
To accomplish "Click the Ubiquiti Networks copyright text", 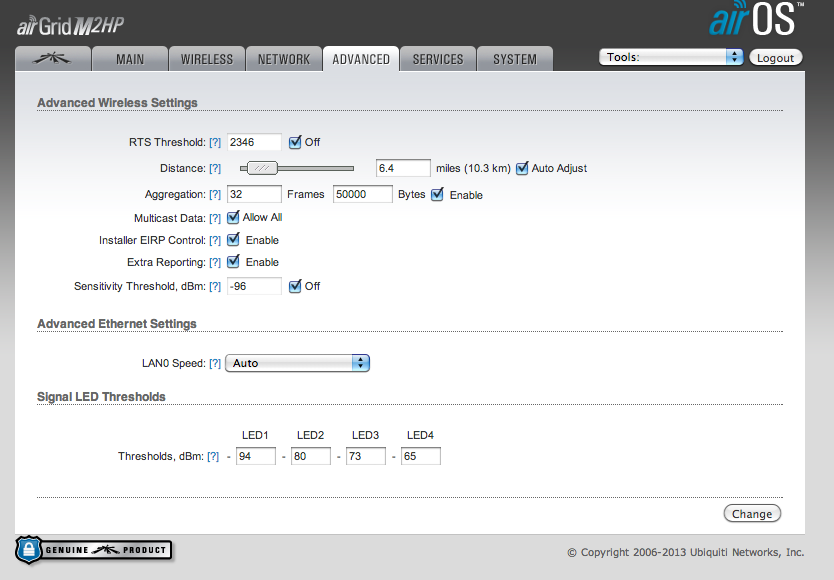I will click(x=686, y=552).
